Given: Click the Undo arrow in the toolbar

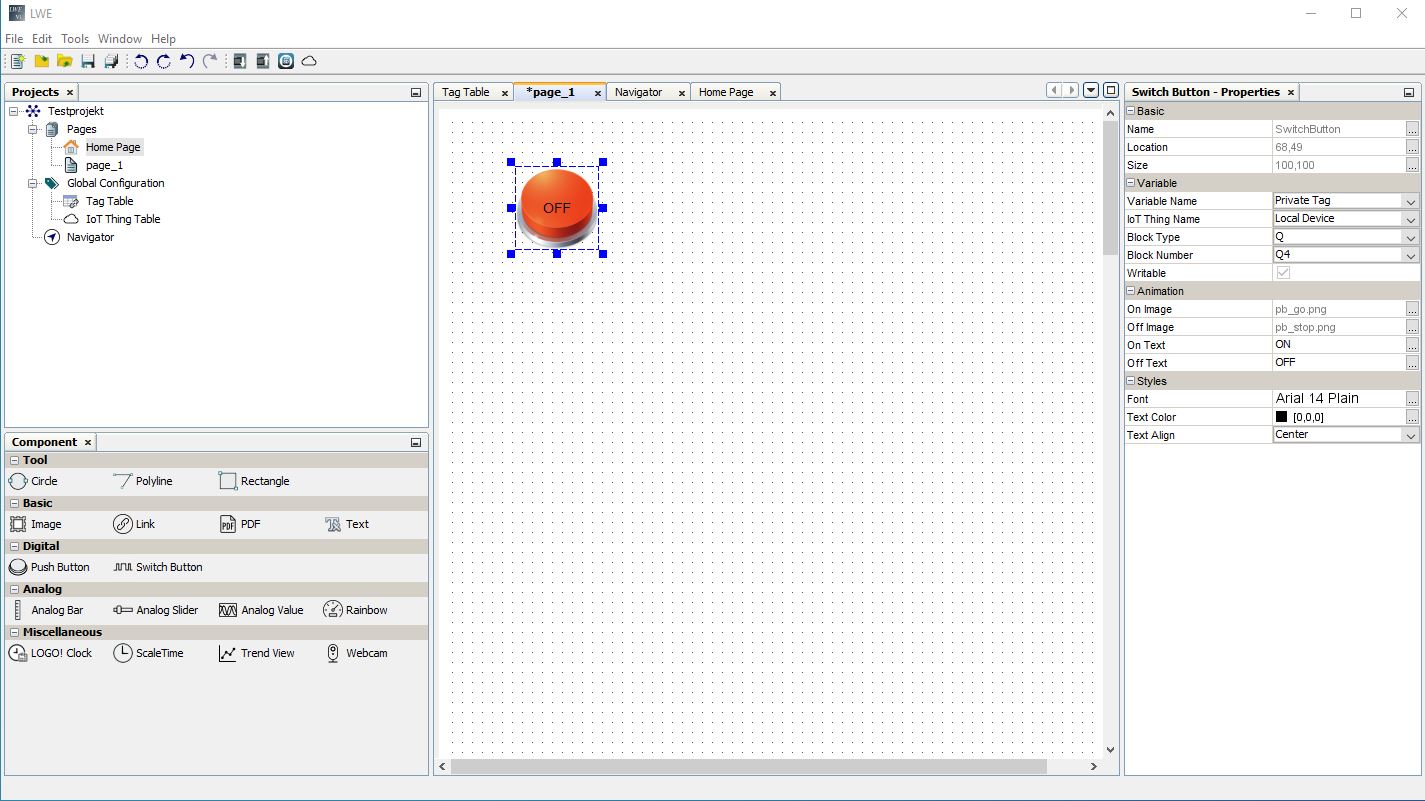Looking at the screenshot, I should (187, 62).
